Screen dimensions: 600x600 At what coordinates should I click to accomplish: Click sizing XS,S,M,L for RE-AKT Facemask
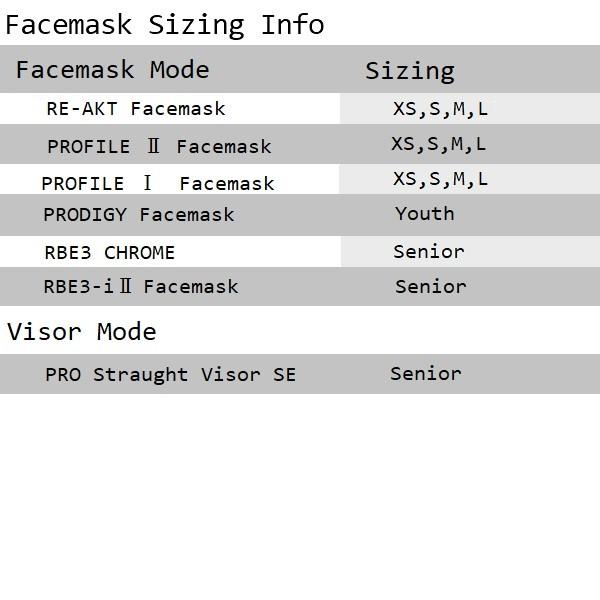pos(440,109)
